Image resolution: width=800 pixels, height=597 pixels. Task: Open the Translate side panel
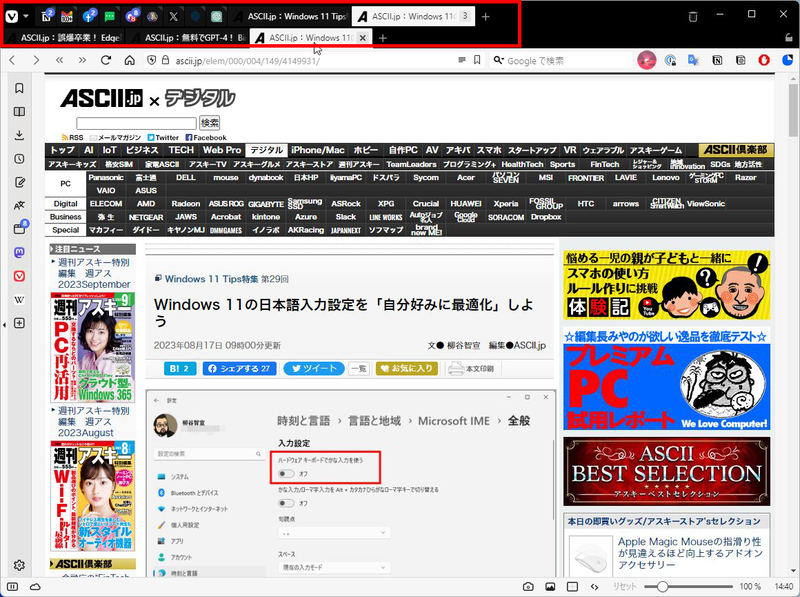point(19,206)
